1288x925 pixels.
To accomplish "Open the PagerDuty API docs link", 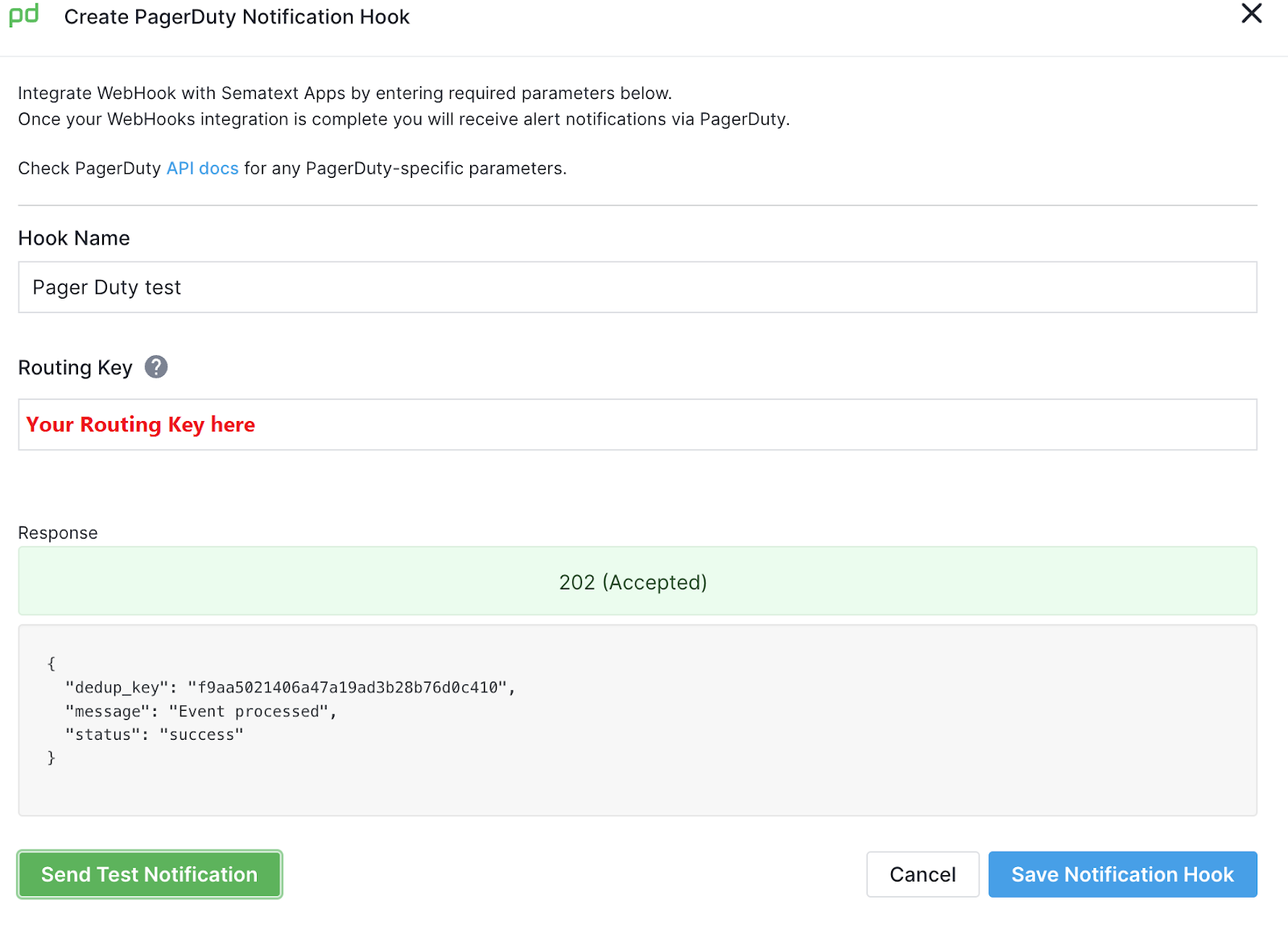I will [202, 167].
